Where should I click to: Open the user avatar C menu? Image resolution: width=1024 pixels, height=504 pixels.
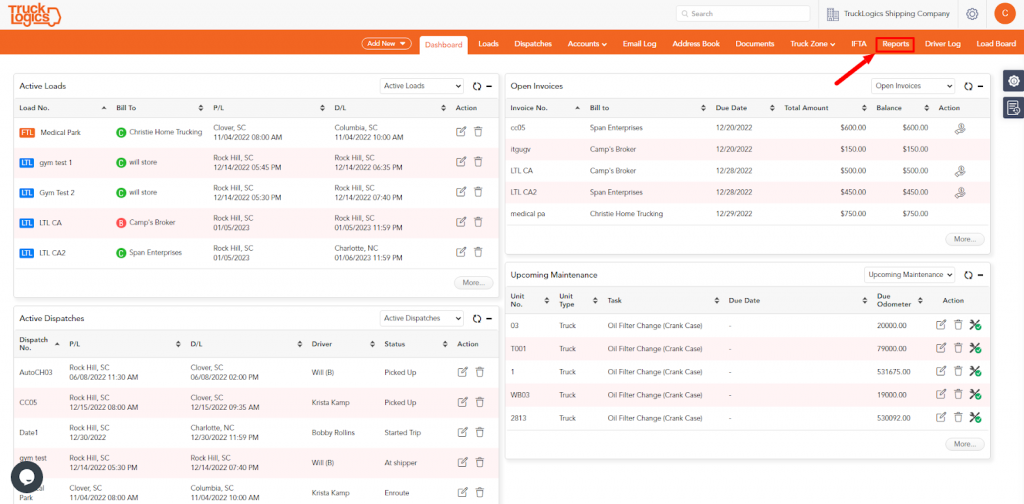pyautogui.click(x=1005, y=14)
